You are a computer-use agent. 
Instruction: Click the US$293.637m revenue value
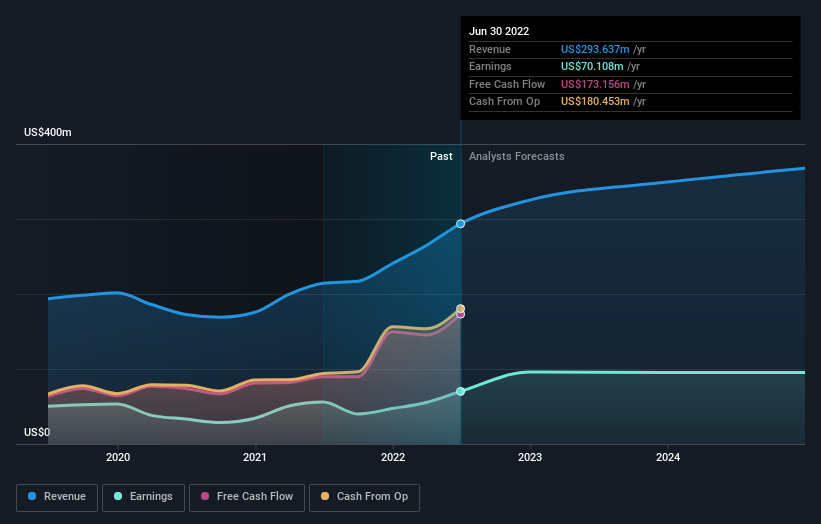(595, 49)
